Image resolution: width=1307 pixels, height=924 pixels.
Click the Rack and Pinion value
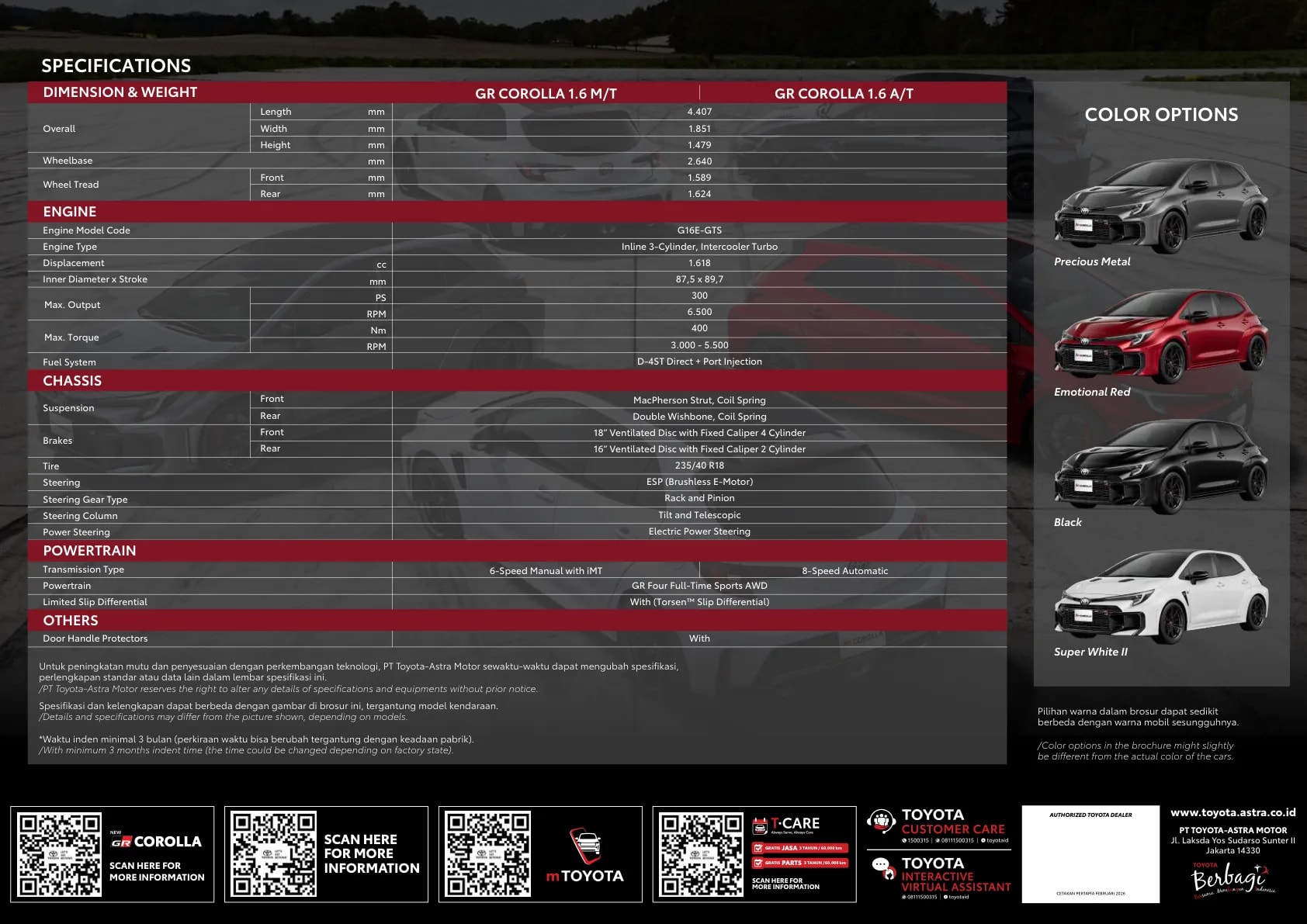699,498
